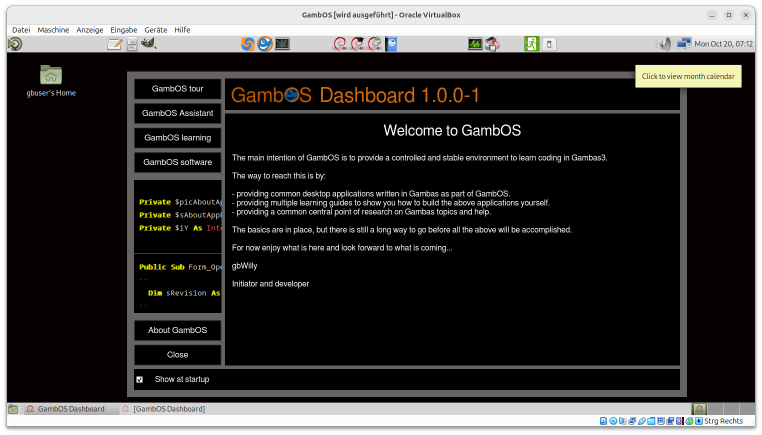The image size is (762, 435).
Task: Click the panel clock to view calendar
Action: pos(722,44)
